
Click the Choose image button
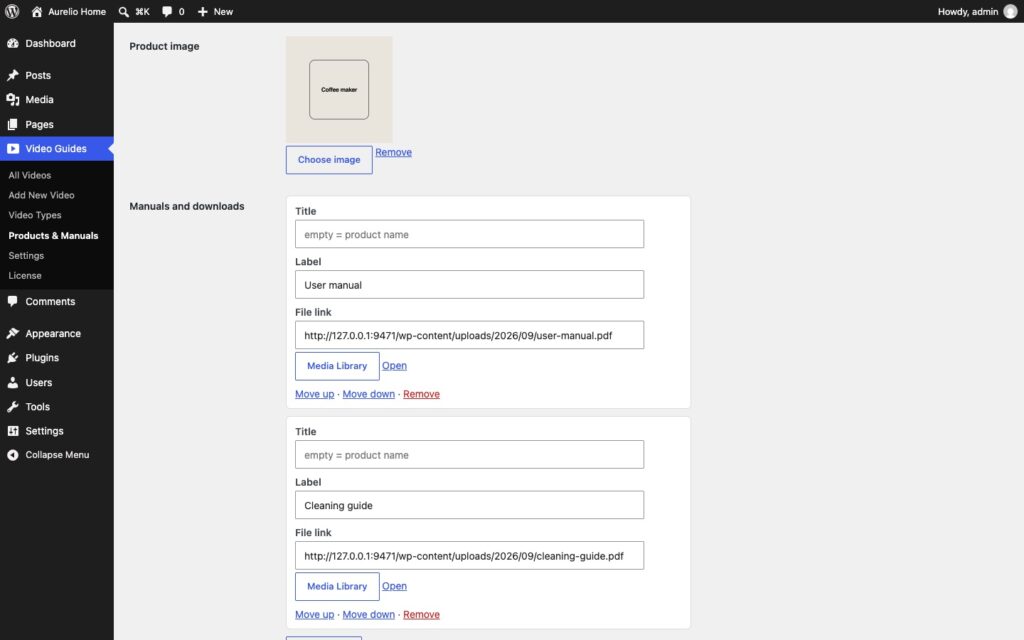coord(329,159)
